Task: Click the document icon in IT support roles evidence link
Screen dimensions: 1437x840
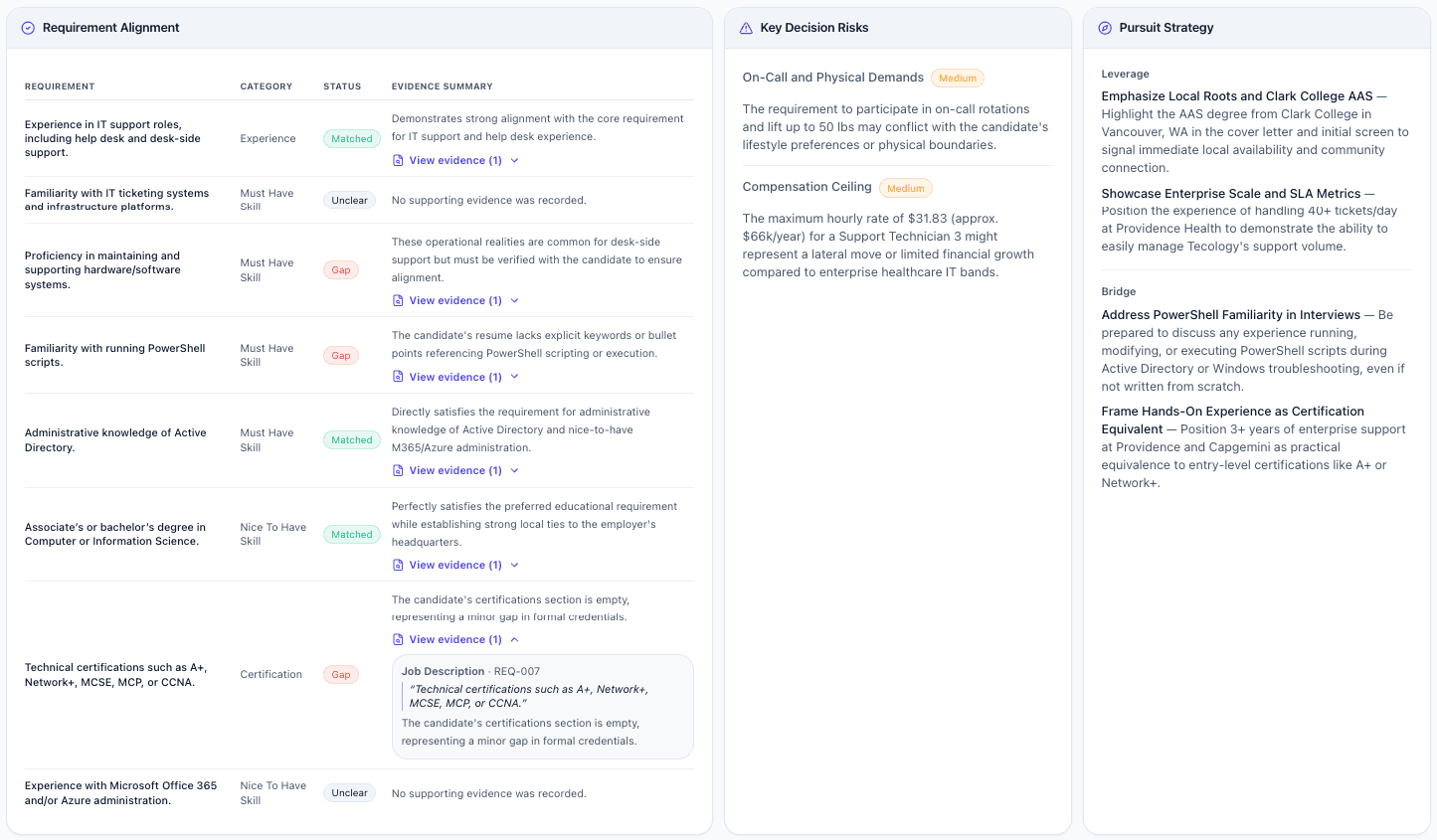Action: click(x=398, y=160)
